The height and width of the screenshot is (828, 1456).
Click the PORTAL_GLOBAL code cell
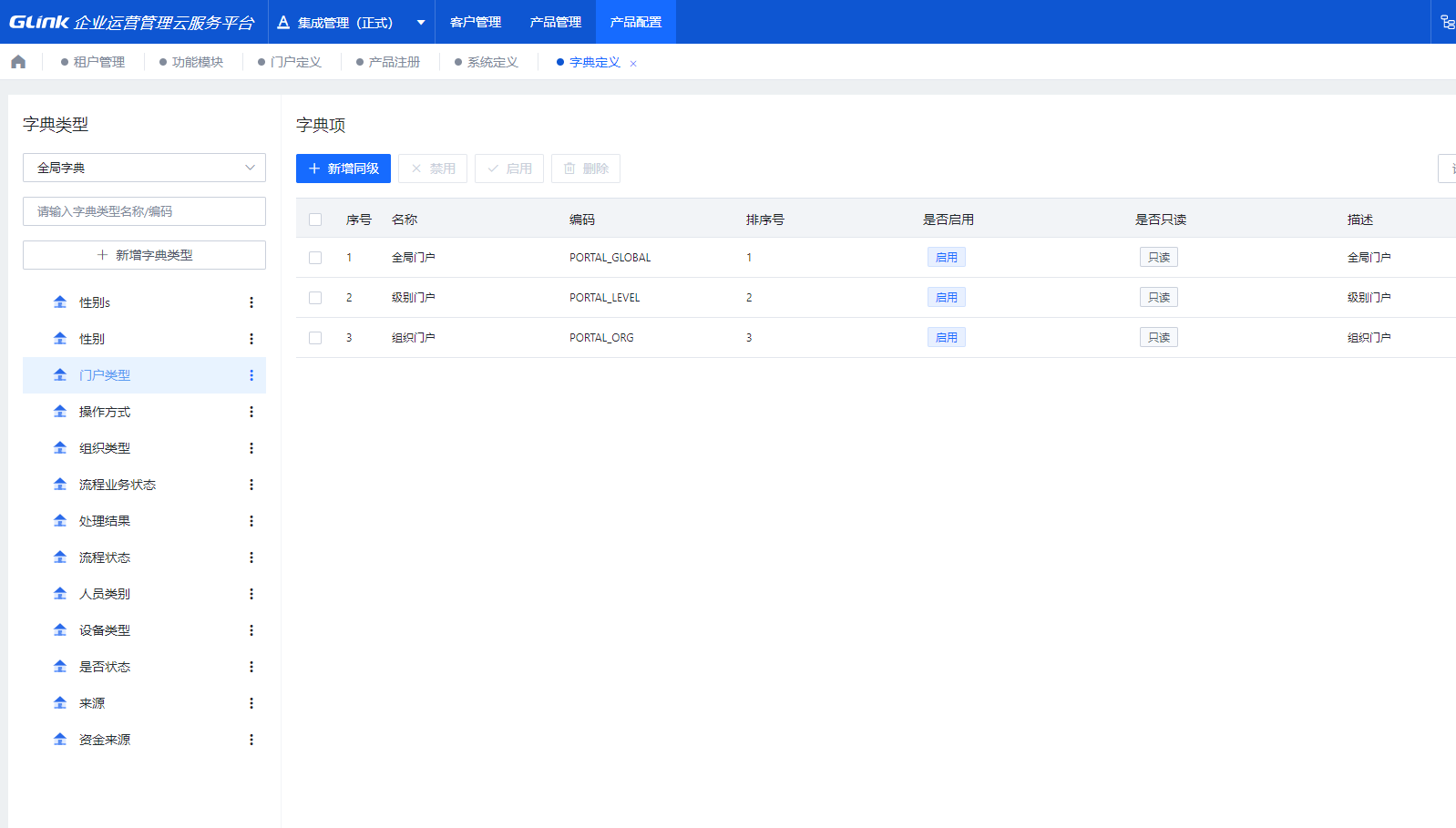coord(610,258)
